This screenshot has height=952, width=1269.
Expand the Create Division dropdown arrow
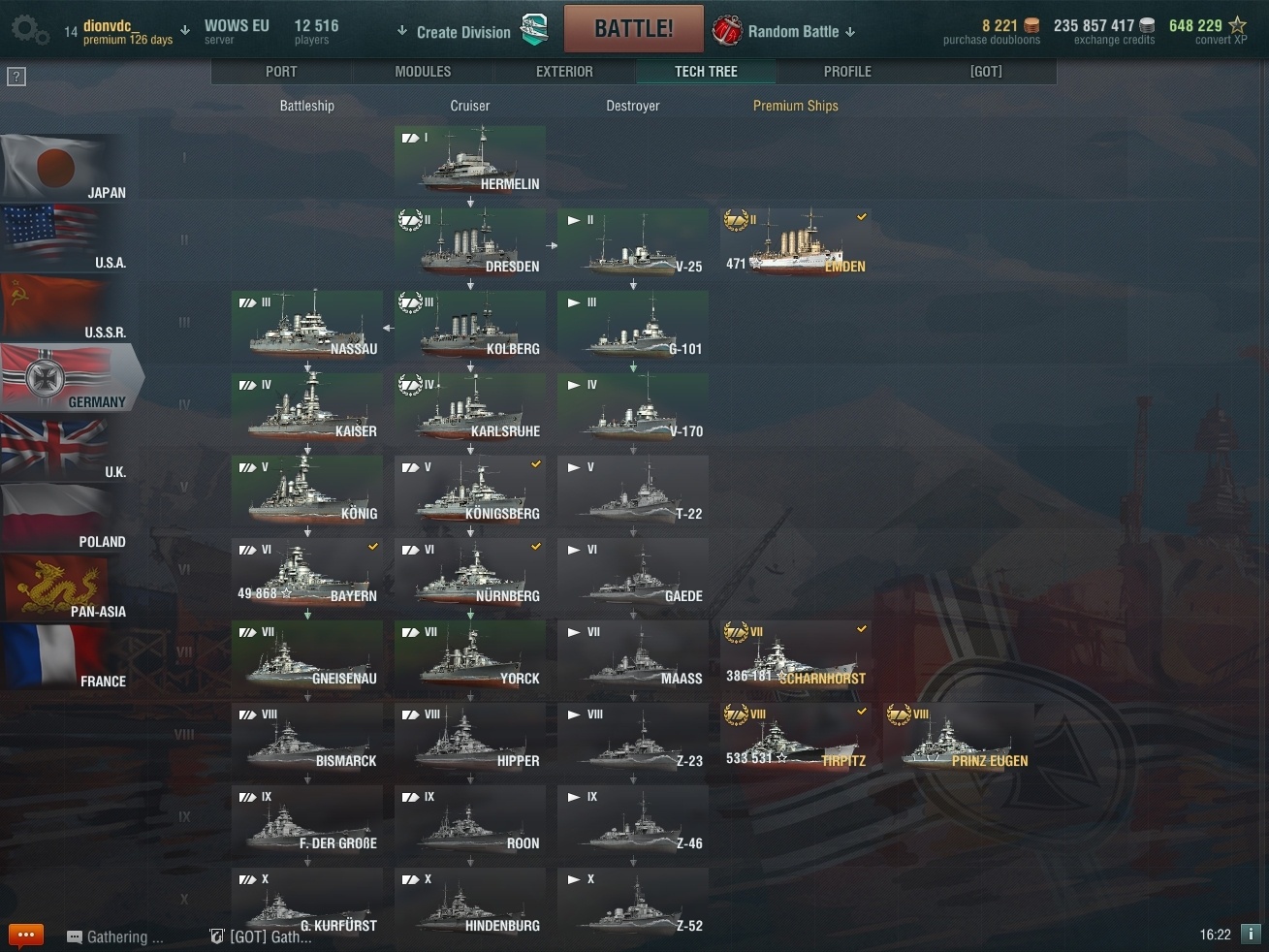coord(402,31)
